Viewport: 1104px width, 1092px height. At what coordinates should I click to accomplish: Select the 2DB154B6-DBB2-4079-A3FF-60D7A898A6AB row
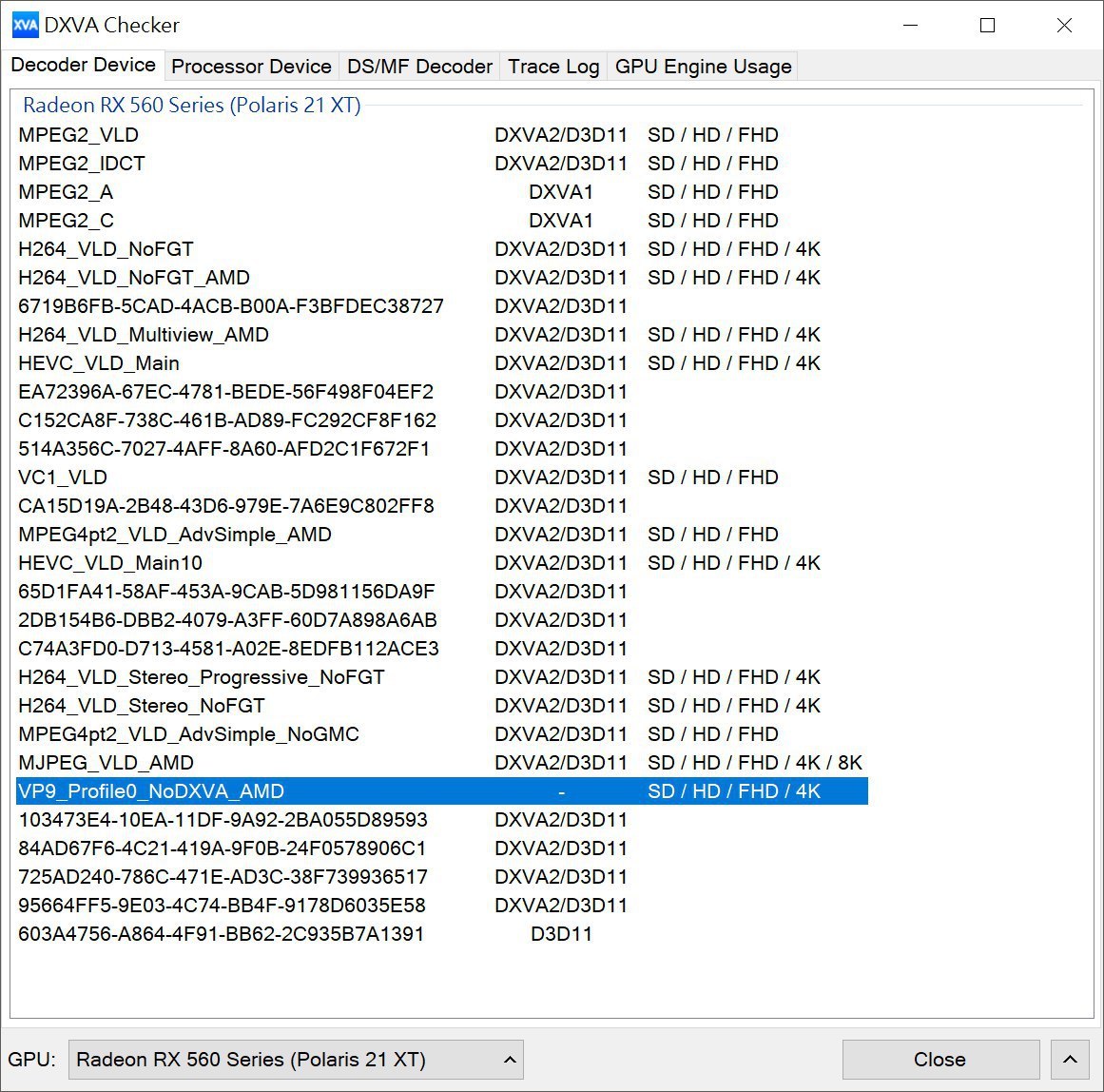click(x=442, y=620)
